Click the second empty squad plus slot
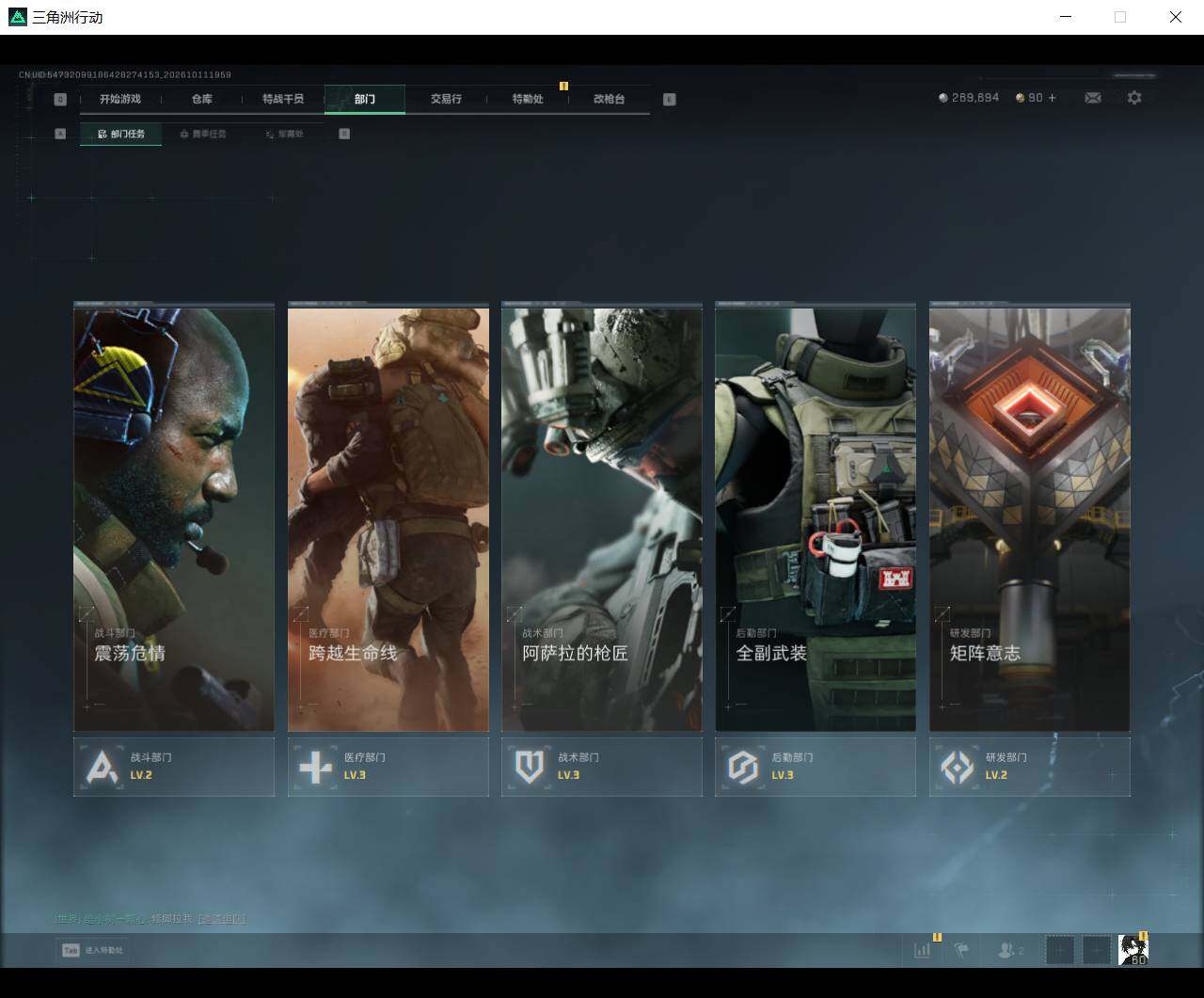The image size is (1204, 998). click(1097, 950)
